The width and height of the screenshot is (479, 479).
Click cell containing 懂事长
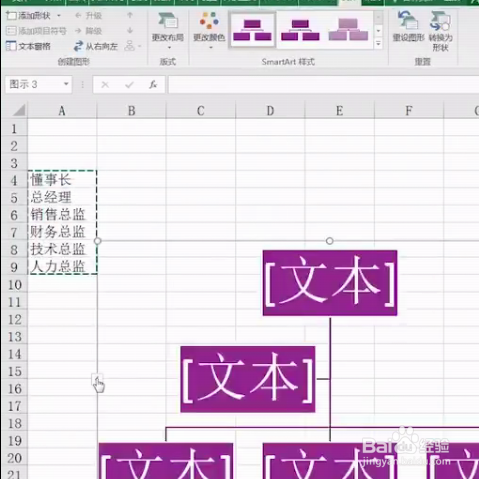[x=62, y=180]
